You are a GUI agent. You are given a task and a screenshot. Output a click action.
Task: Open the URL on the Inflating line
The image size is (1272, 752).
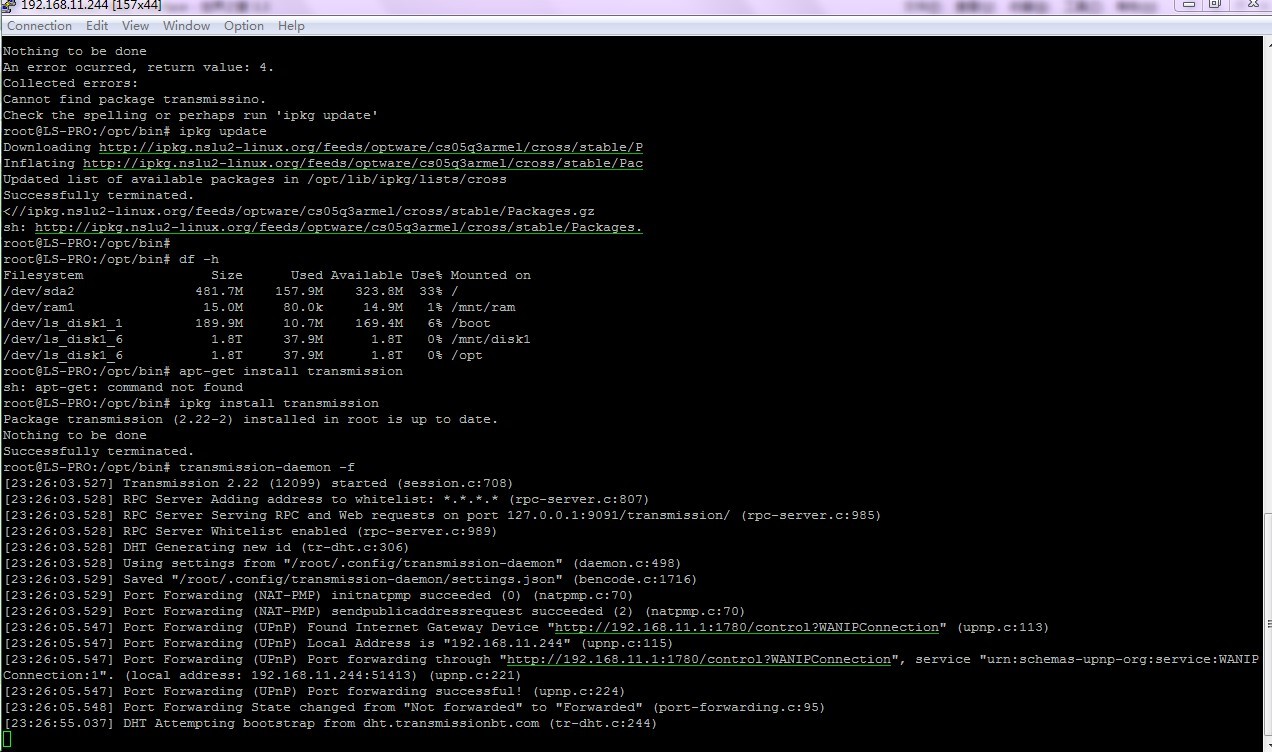pos(363,164)
